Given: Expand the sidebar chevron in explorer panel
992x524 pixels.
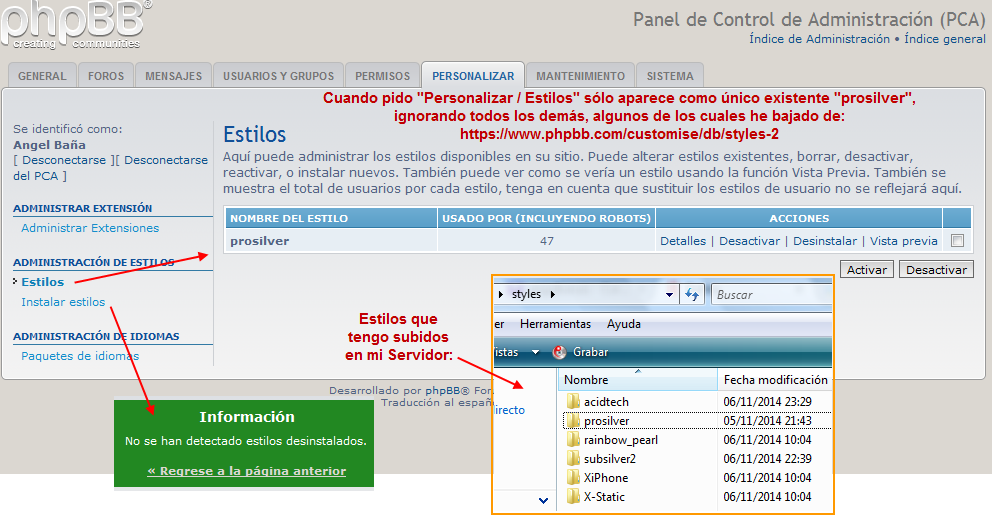Looking at the screenshot, I should 543,500.
